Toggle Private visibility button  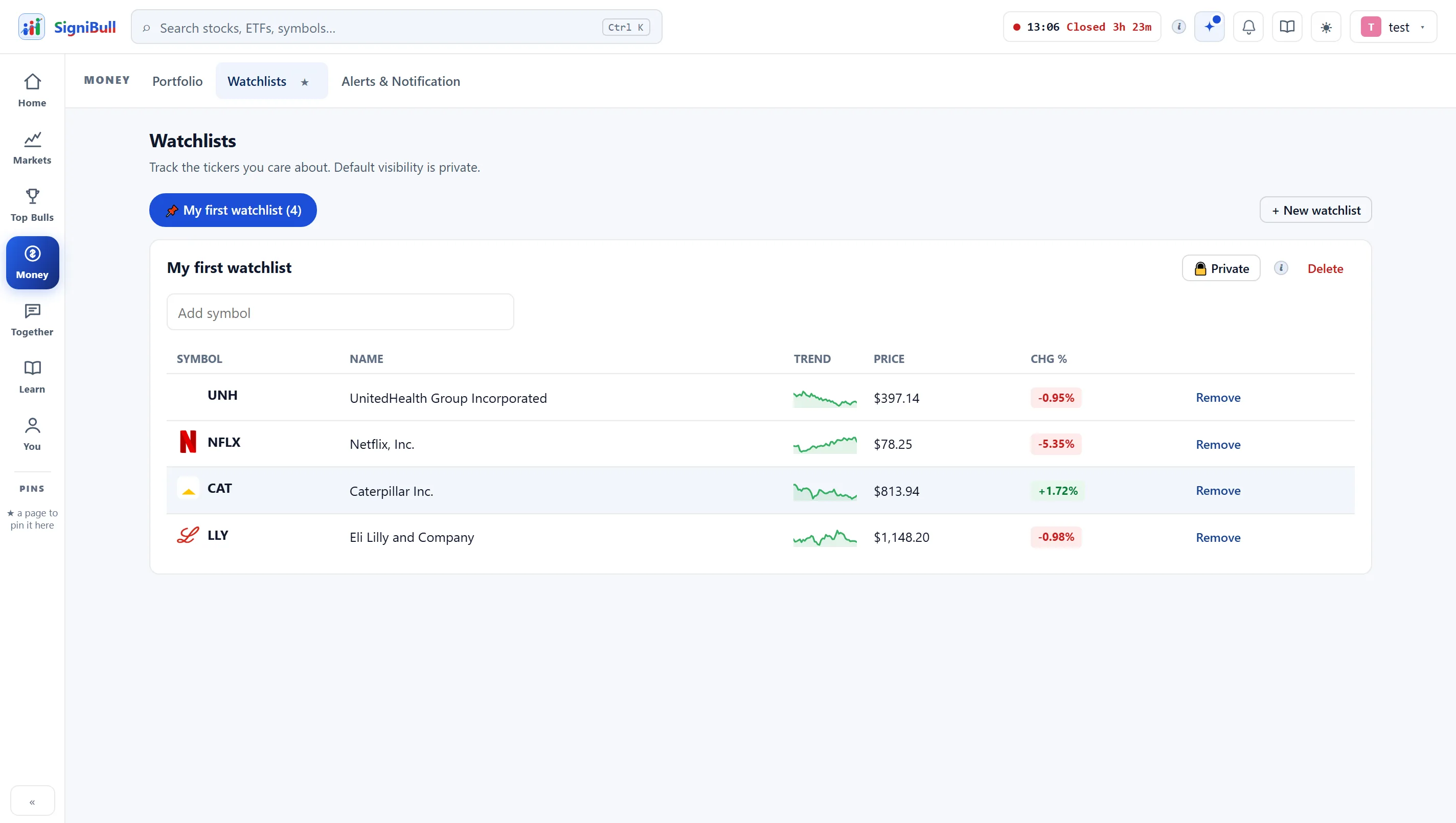[x=1221, y=268]
